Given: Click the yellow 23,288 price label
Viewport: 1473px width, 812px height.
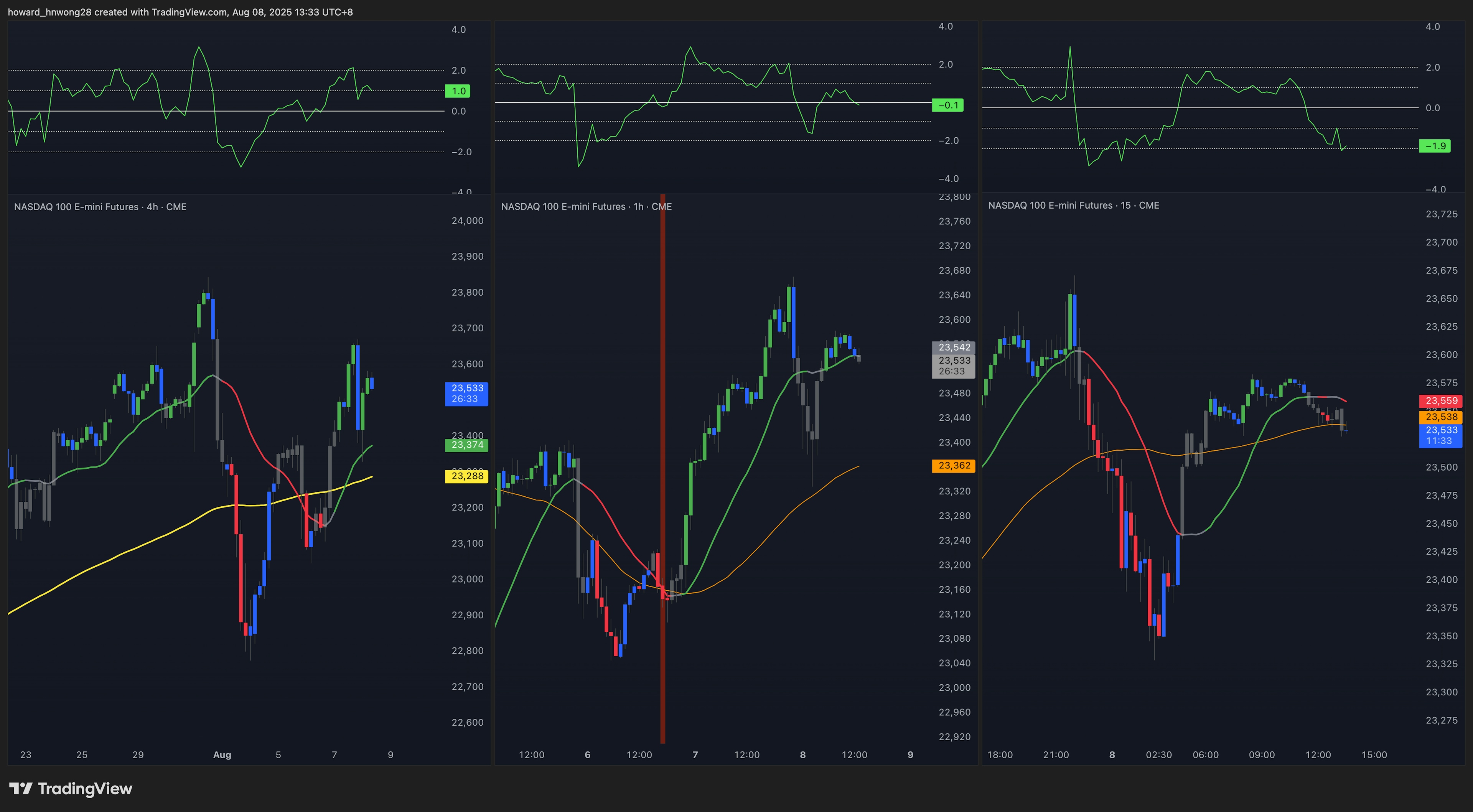Looking at the screenshot, I should pos(466,476).
